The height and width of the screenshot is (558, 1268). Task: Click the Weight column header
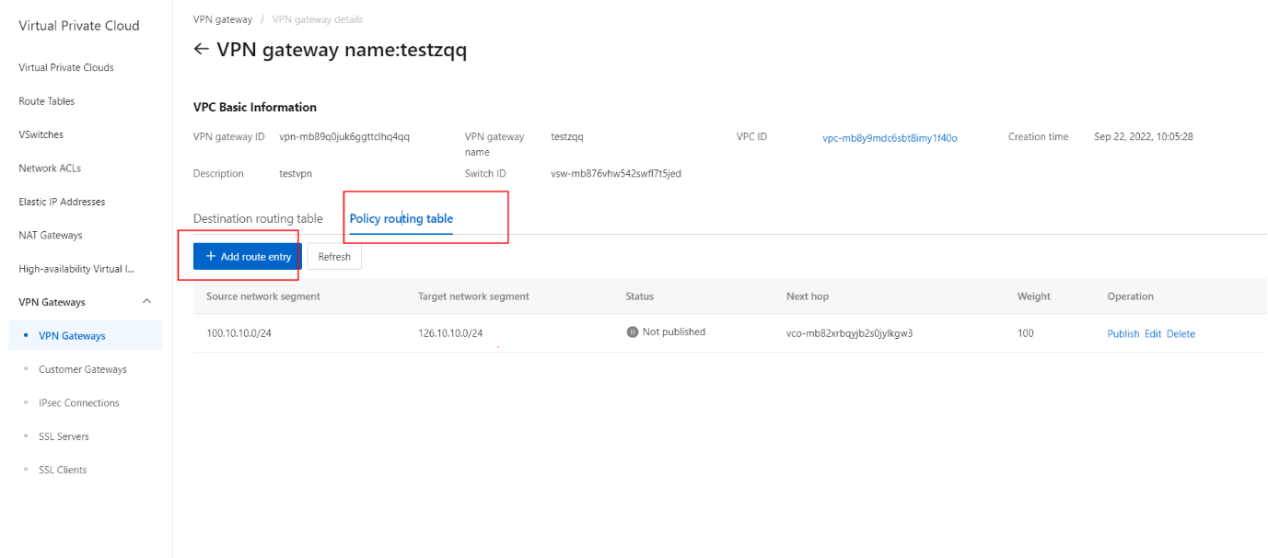coord(1034,297)
